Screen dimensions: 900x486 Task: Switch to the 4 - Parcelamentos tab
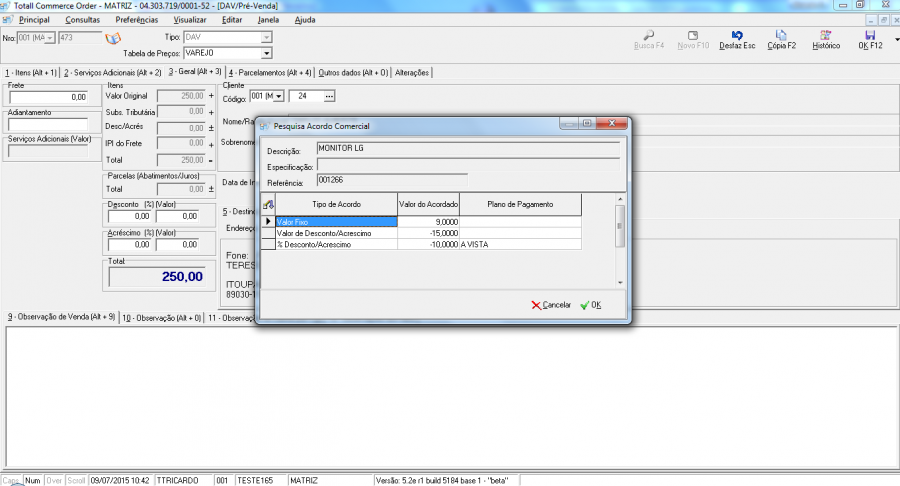[270, 73]
